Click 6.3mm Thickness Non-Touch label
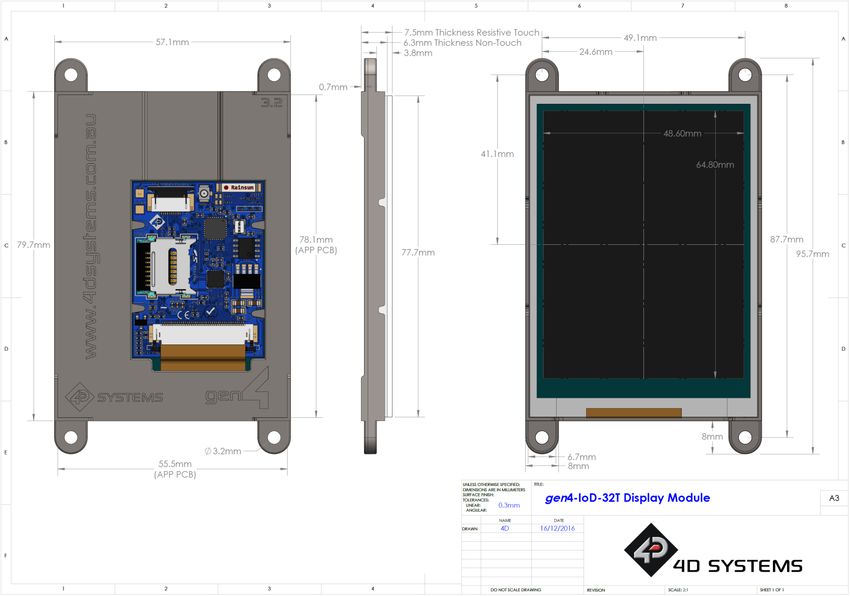The image size is (850, 596). (x=462, y=42)
